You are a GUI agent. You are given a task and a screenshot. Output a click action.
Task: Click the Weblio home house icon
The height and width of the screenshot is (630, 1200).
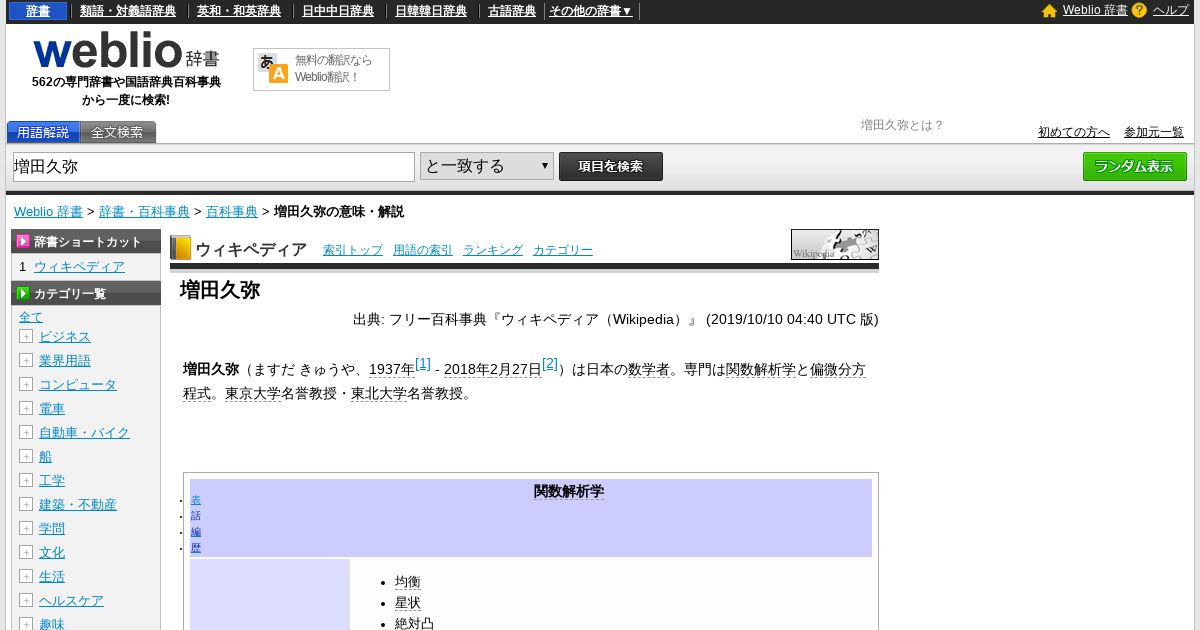click(1049, 11)
